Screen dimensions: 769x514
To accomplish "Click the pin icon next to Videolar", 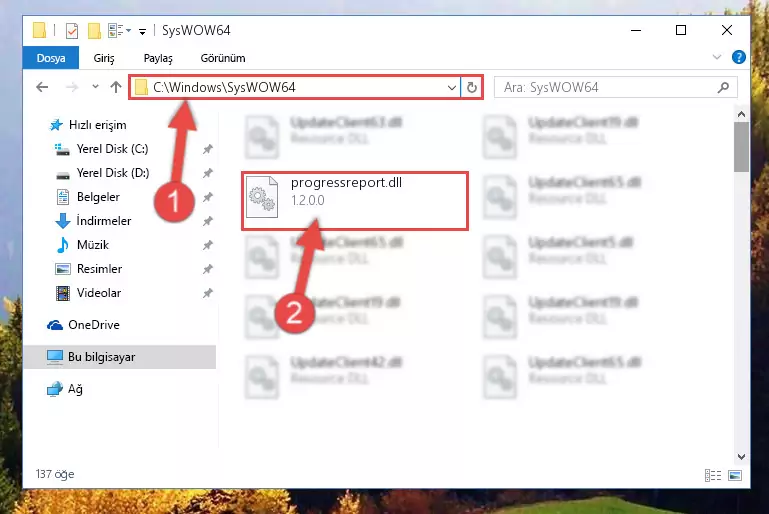I will [208, 293].
